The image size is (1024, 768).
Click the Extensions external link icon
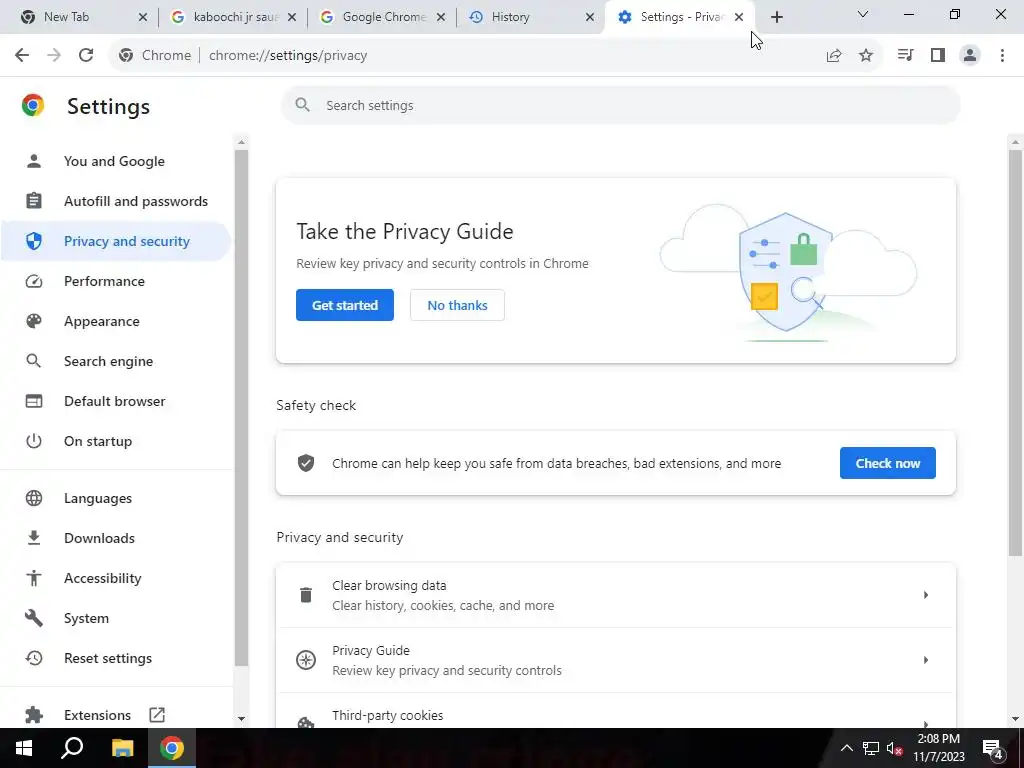157,714
